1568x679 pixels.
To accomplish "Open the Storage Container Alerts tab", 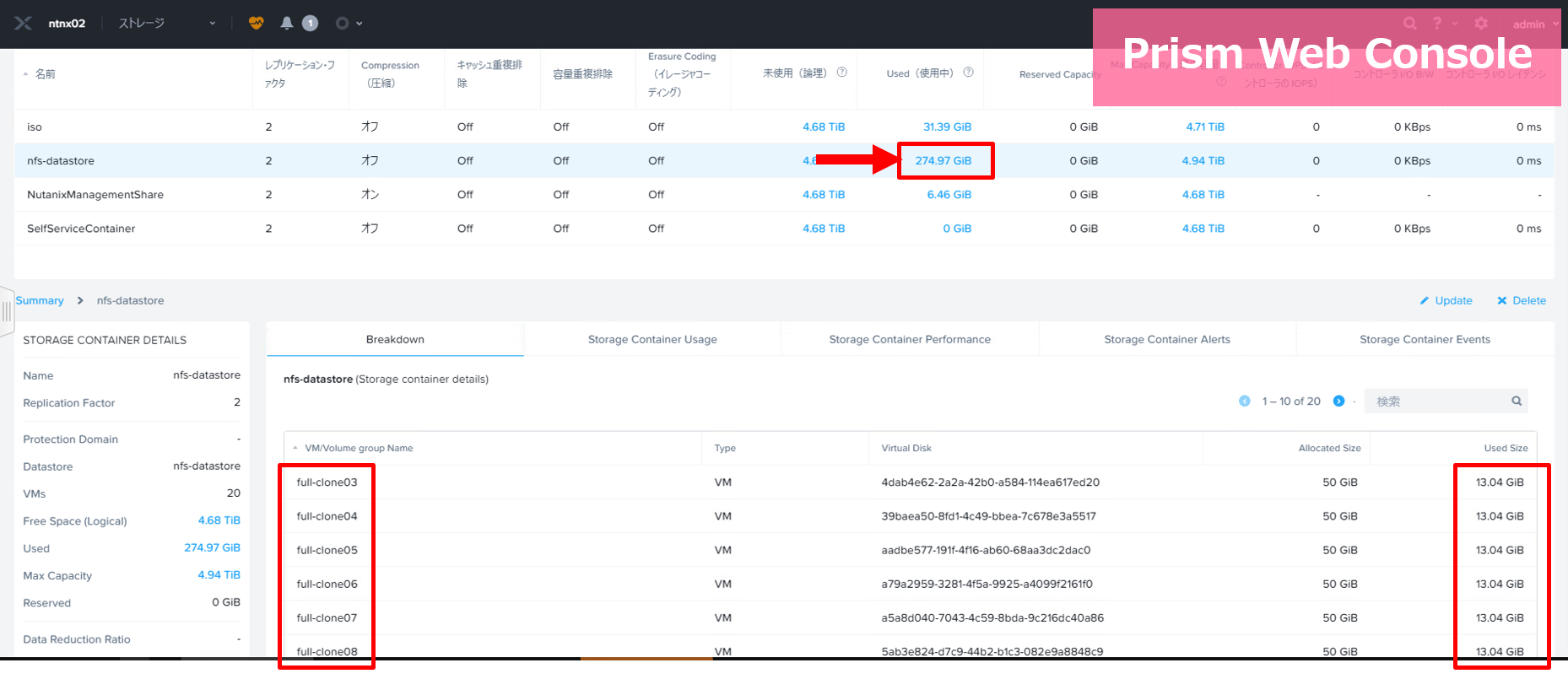I will tap(1167, 340).
